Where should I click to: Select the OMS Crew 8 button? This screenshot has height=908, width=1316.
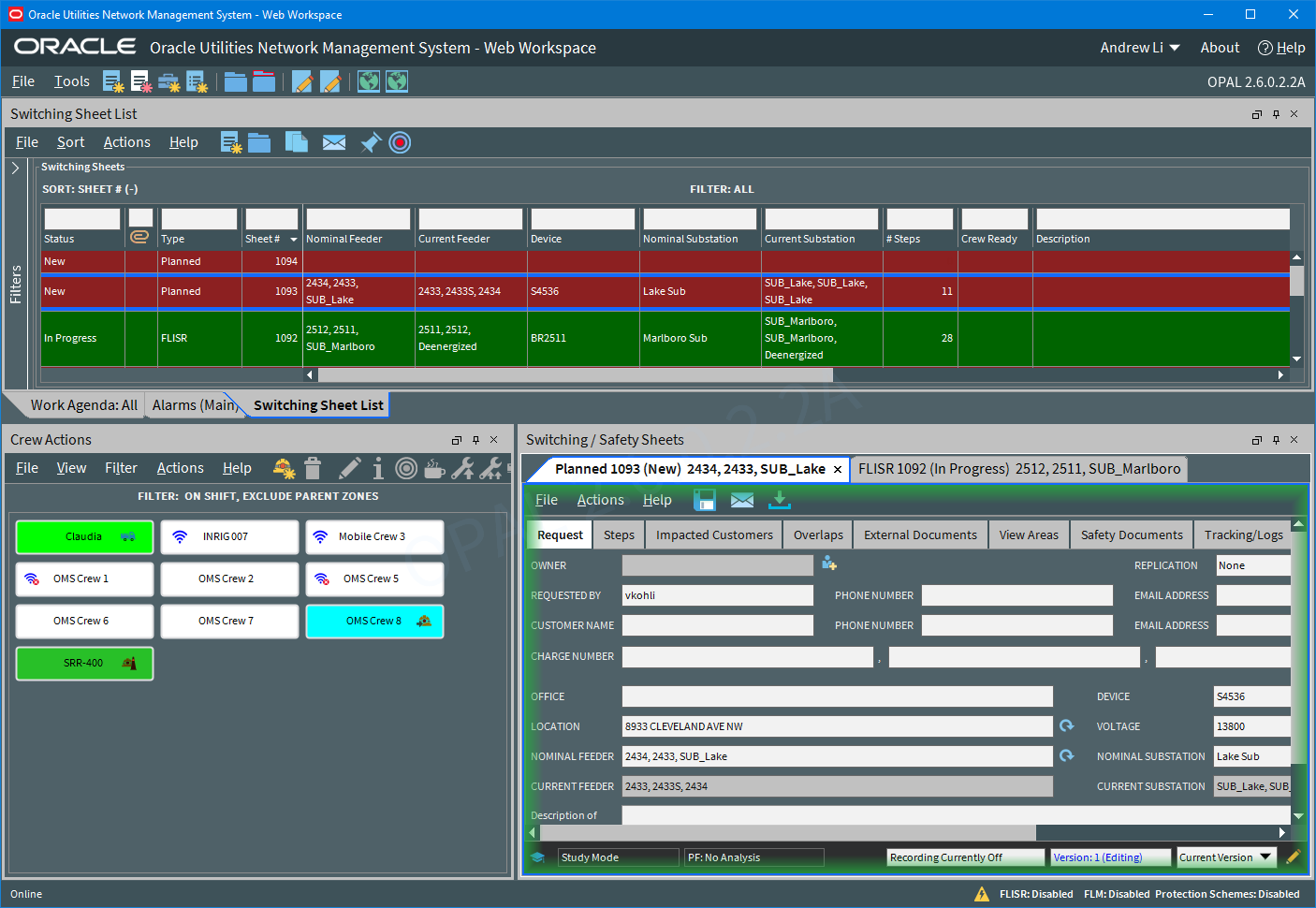pyautogui.click(x=374, y=621)
